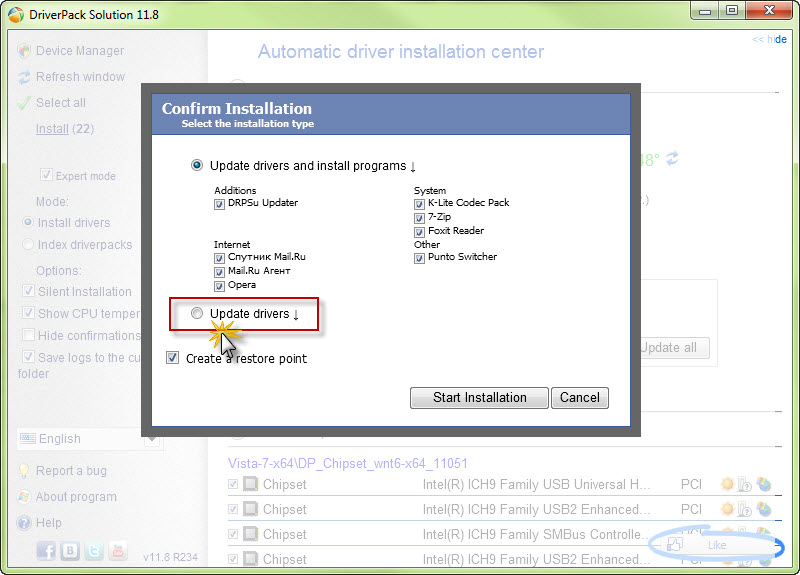
Task: Click the US flag language icon
Action: (x=28, y=438)
